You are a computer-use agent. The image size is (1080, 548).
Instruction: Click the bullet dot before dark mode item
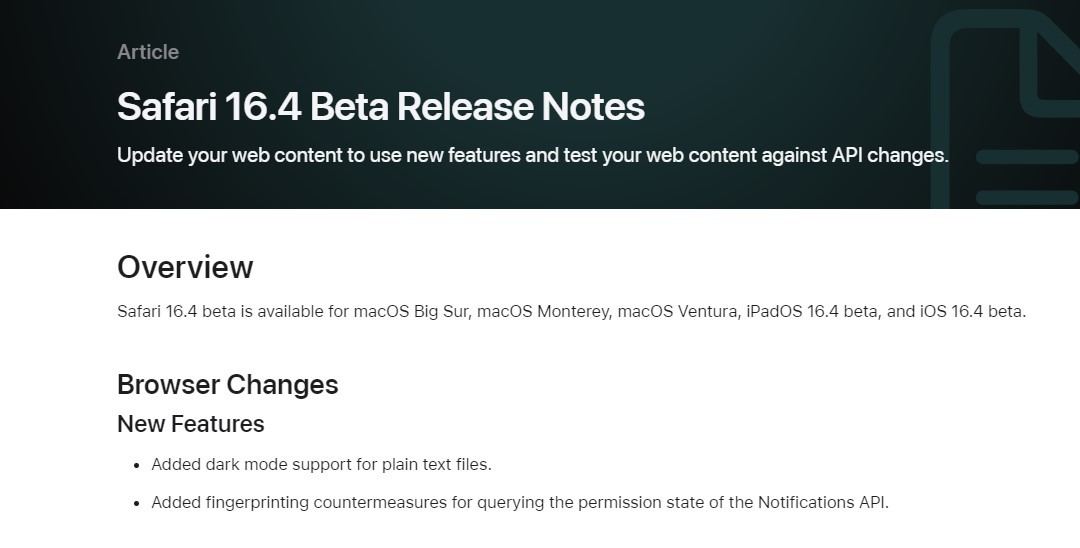[136, 465]
